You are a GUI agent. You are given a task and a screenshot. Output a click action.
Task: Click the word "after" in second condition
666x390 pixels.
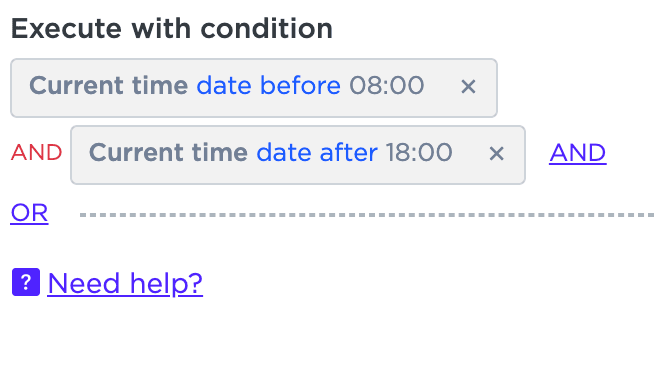(x=348, y=153)
